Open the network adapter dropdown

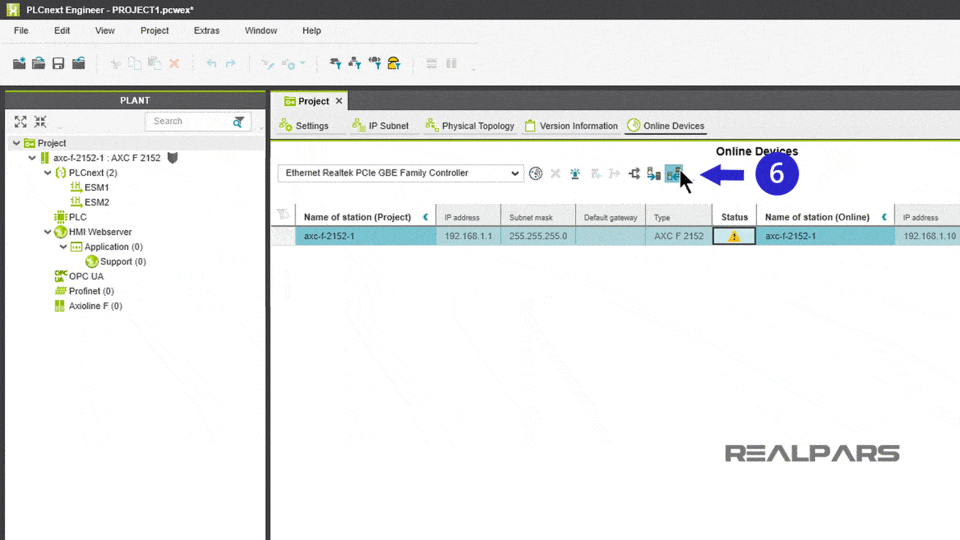point(514,173)
